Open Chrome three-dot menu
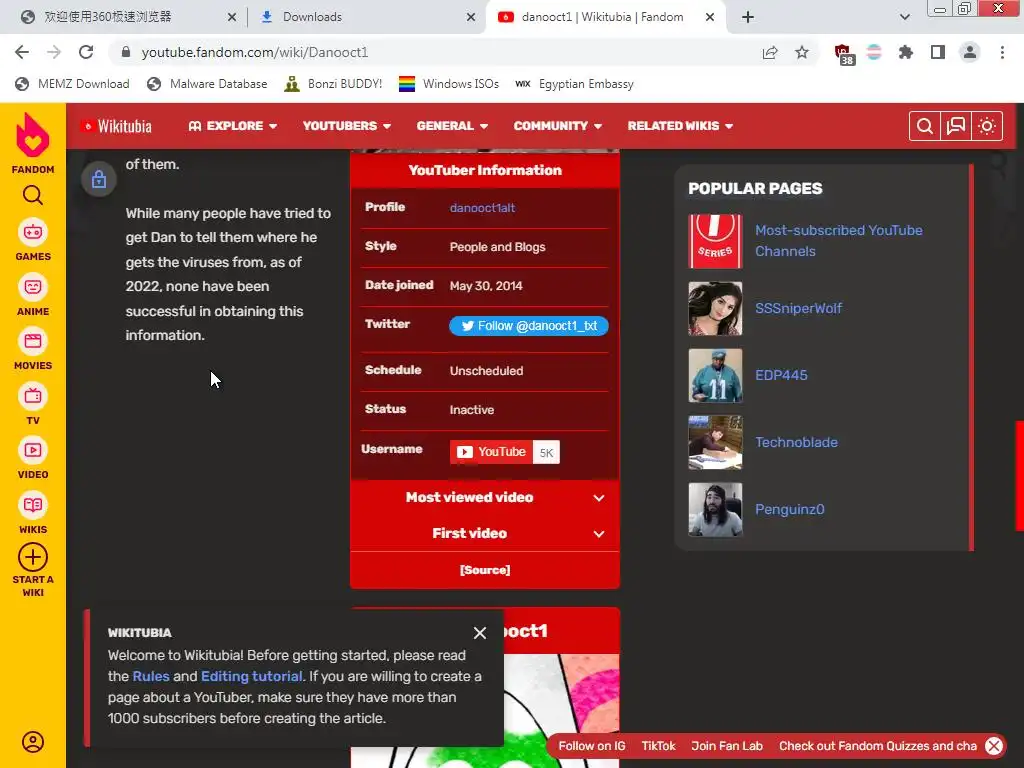Image resolution: width=1024 pixels, height=768 pixels. pos(1002,52)
